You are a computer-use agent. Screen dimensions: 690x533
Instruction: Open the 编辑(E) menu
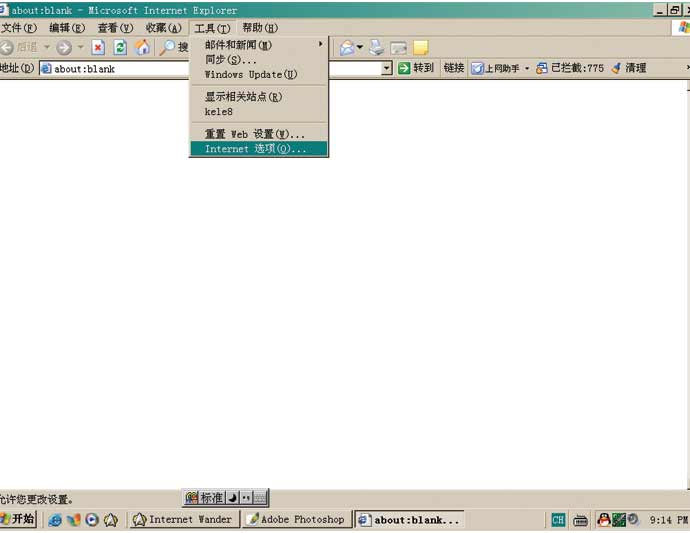pos(67,28)
